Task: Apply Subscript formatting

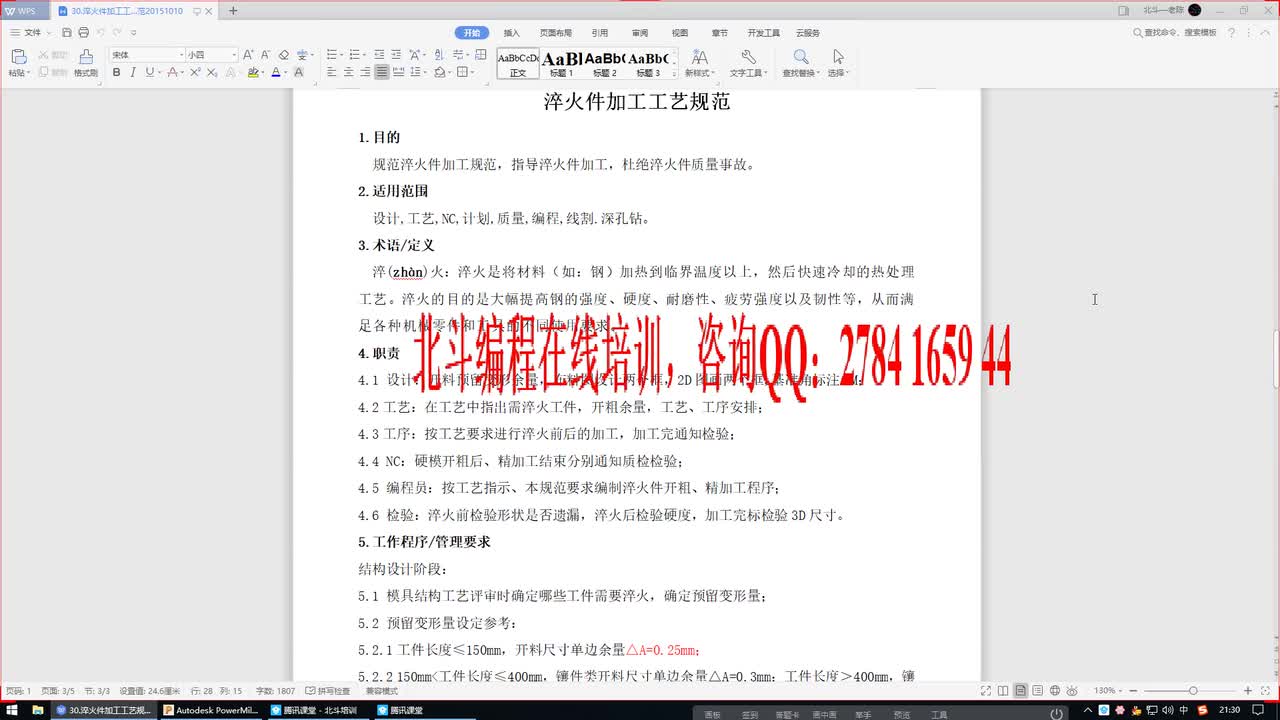Action: click(x=212, y=72)
